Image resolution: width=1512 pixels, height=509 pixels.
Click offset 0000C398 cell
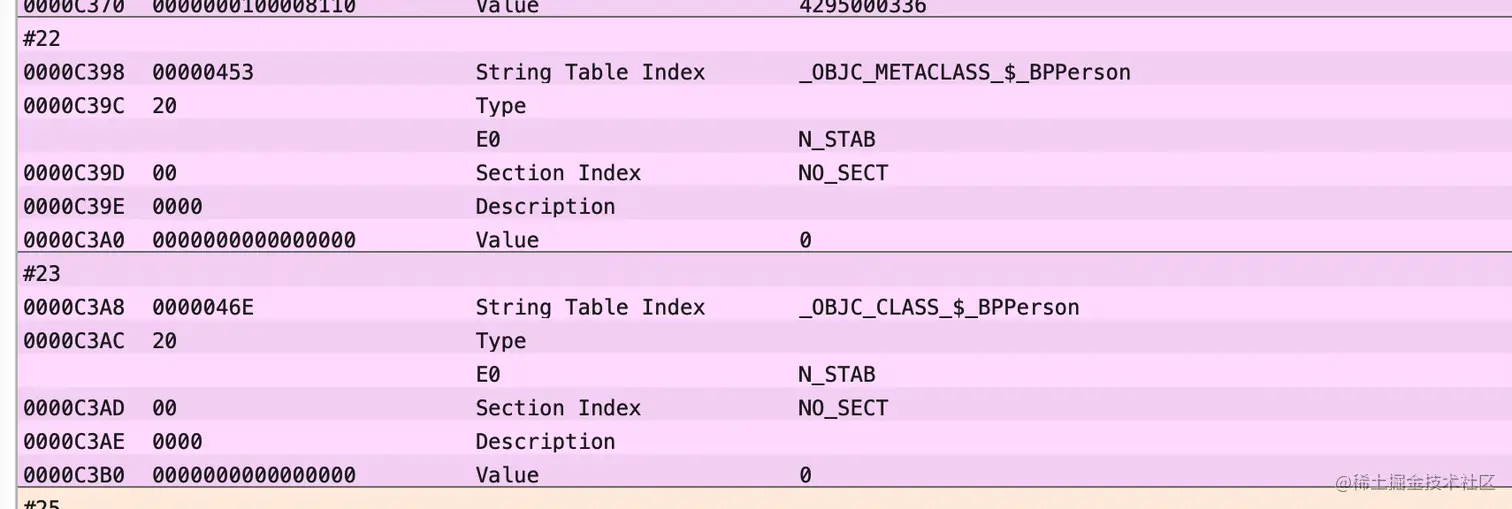coord(73,73)
